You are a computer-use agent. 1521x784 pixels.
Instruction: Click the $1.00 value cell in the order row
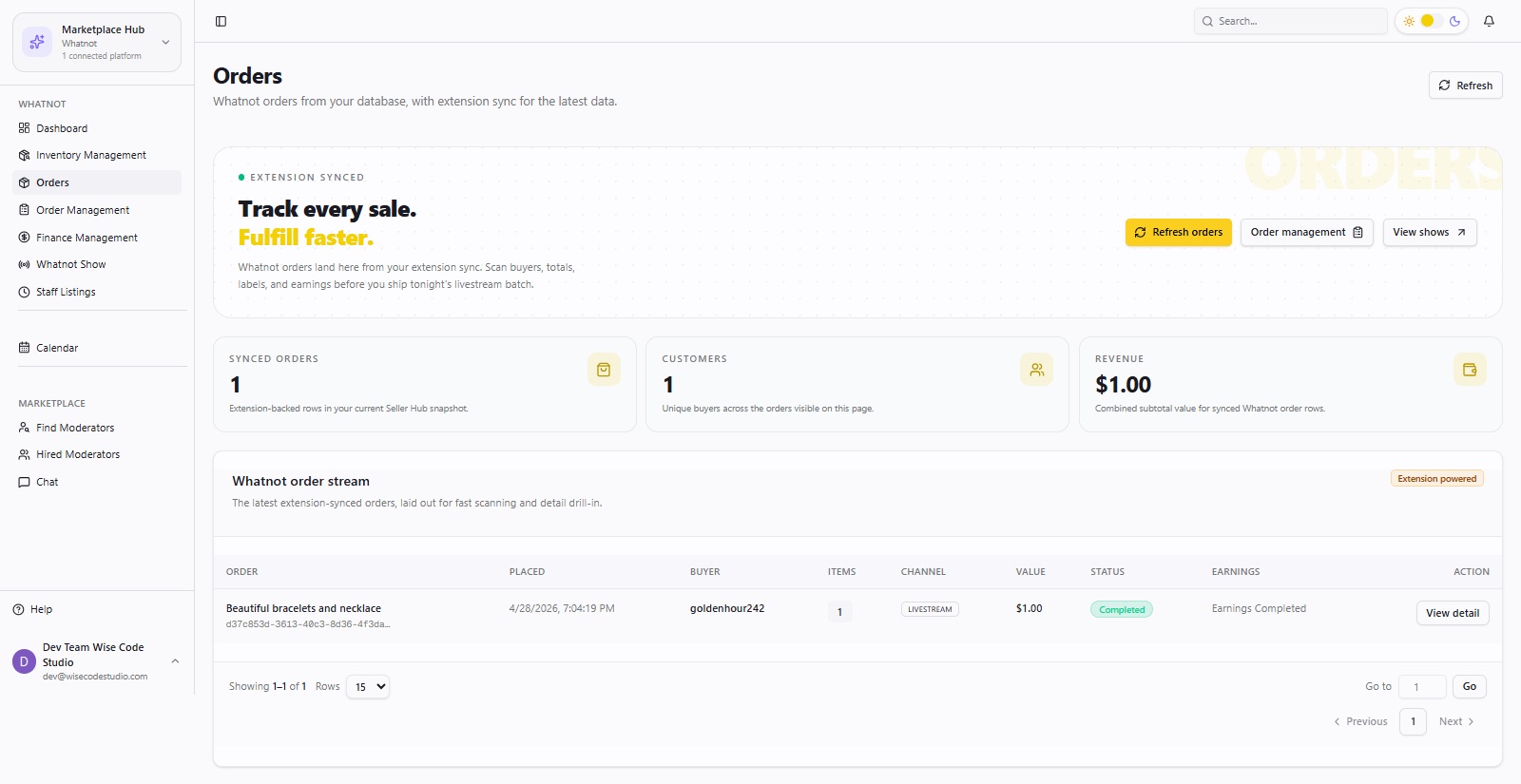[x=1029, y=608]
